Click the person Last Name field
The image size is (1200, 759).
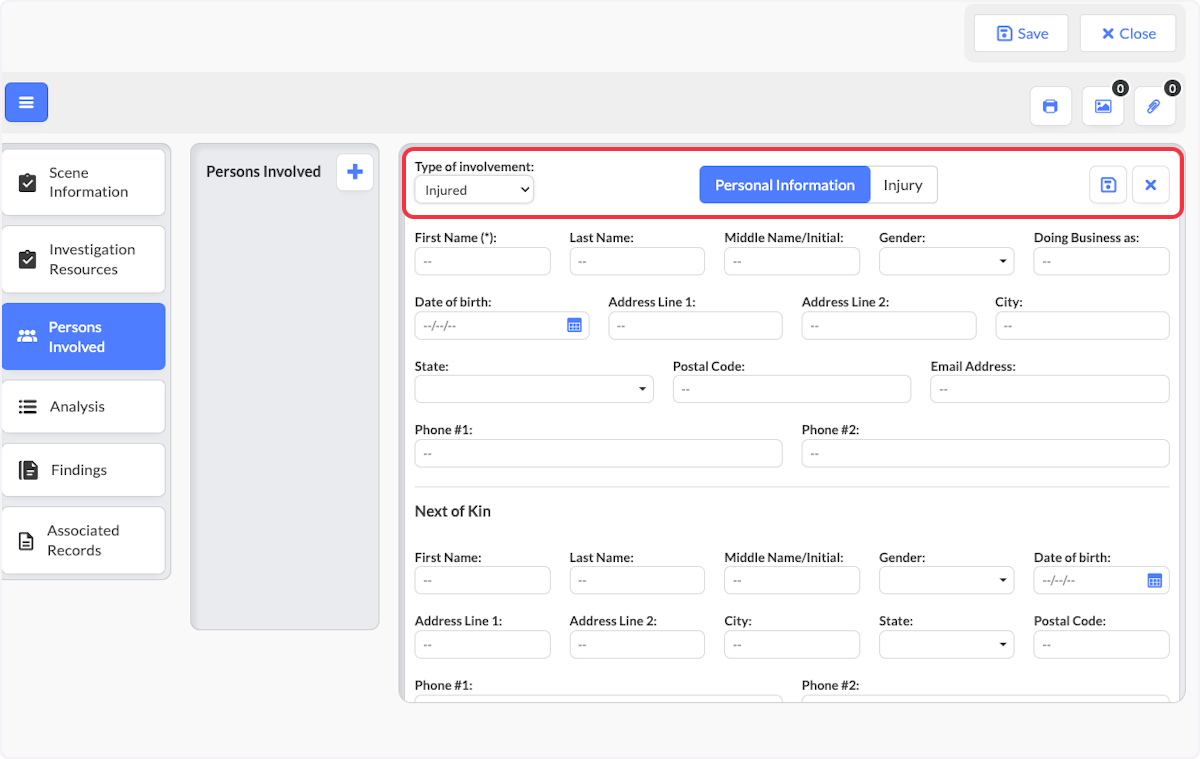(x=637, y=261)
